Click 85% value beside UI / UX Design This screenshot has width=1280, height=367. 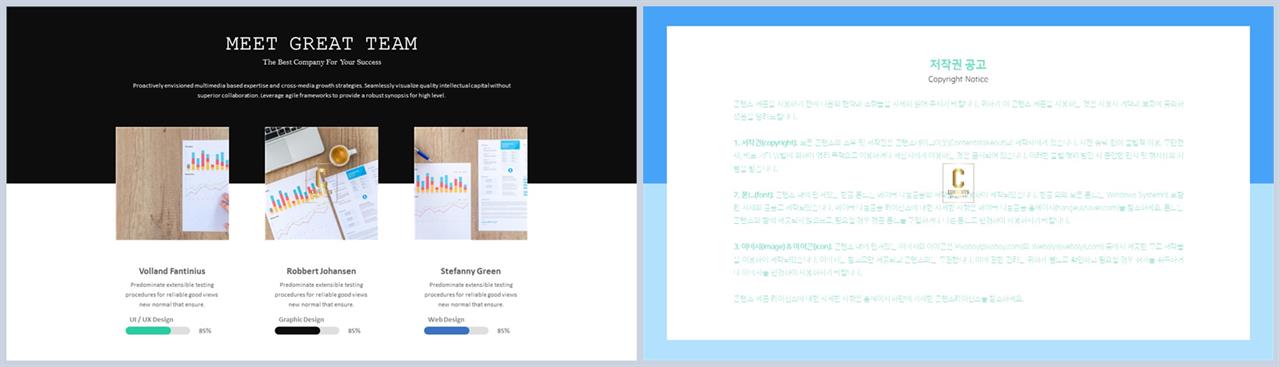(x=205, y=330)
